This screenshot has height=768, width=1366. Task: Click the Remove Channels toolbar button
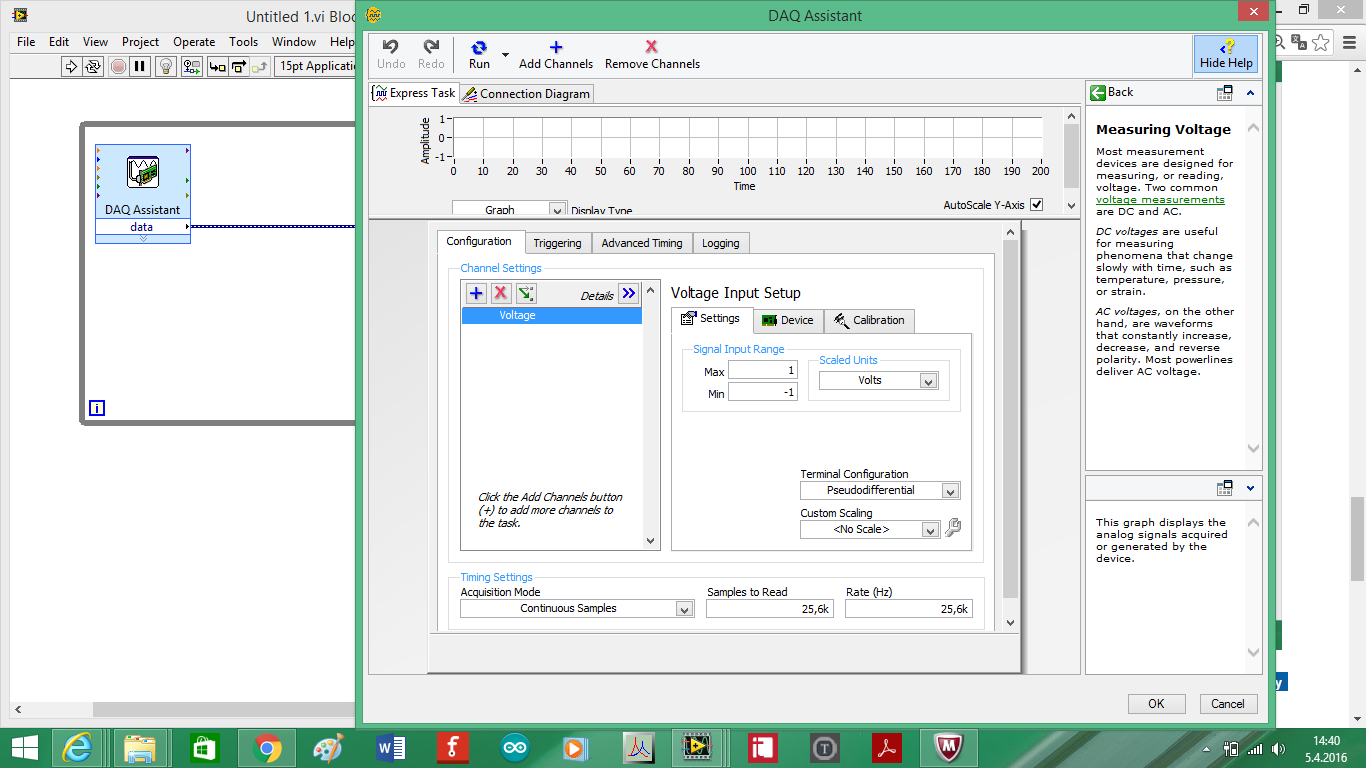coord(652,54)
